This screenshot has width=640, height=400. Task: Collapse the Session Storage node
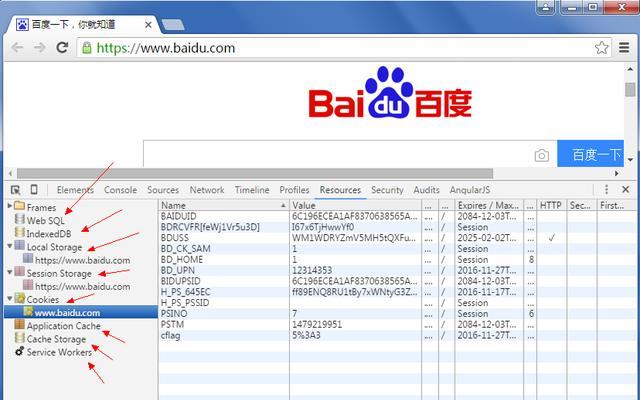pyautogui.click(x=10, y=272)
